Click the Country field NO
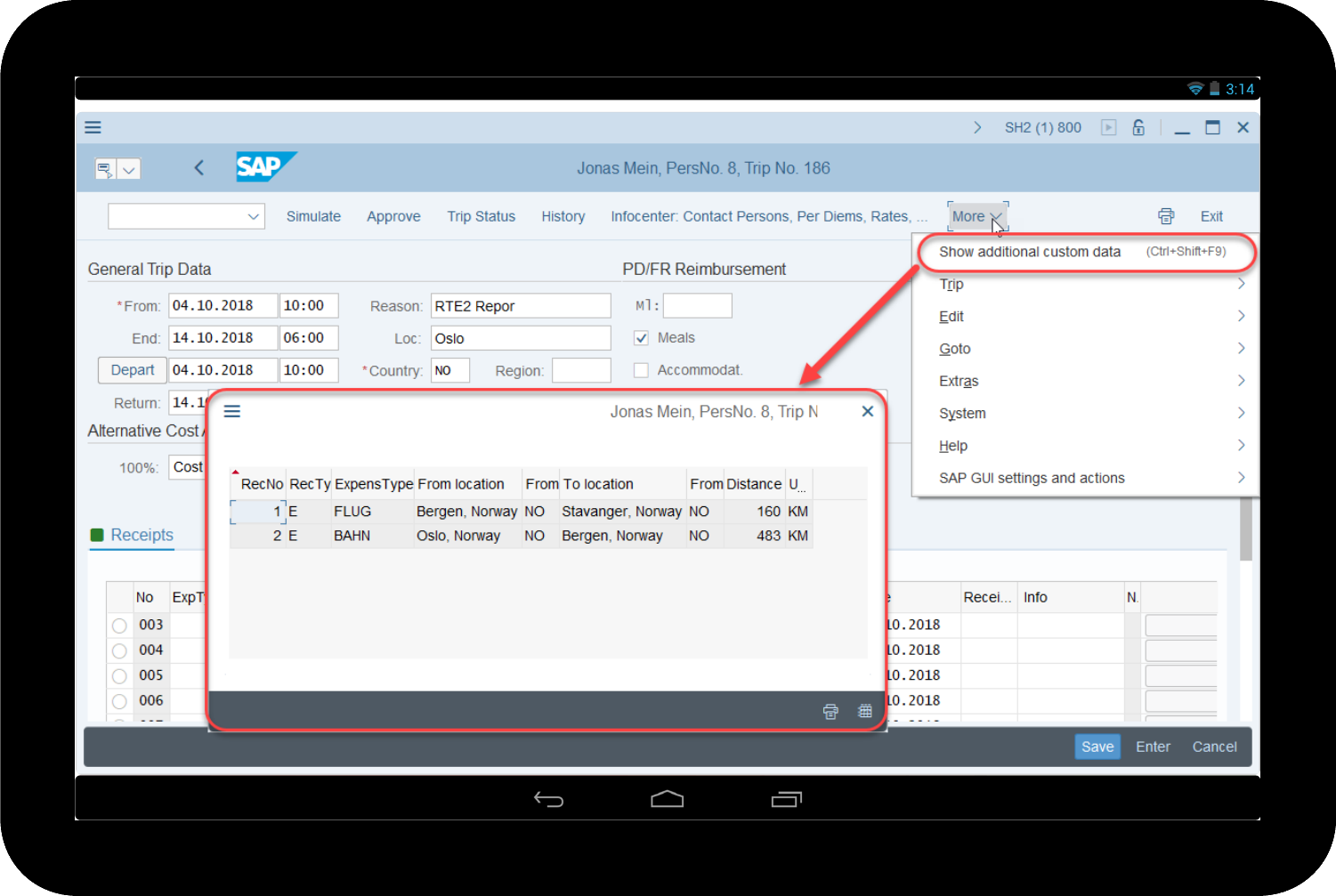Screen dimensions: 1336x896 point(450,370)
